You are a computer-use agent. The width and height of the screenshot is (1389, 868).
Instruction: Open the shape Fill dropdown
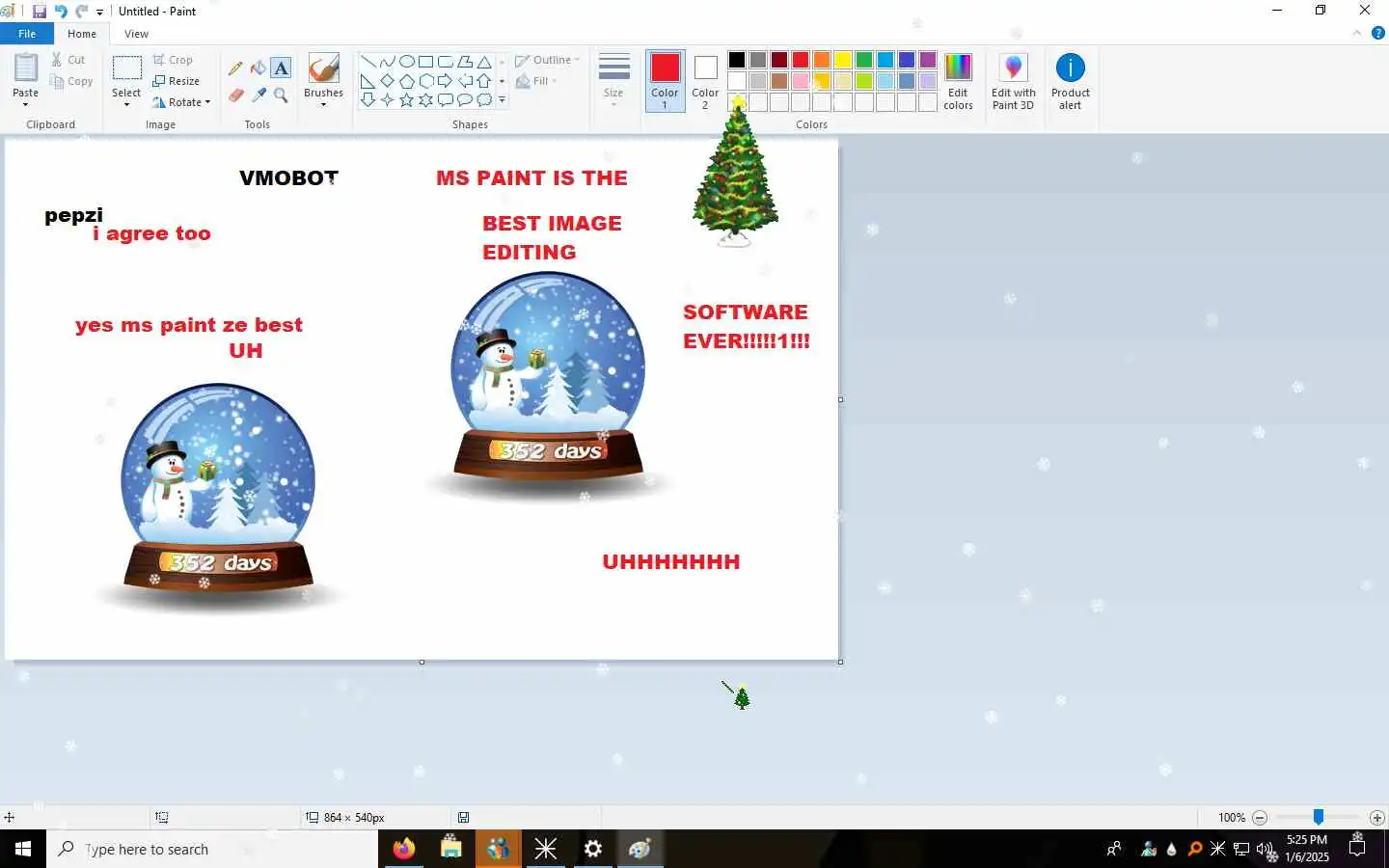coord(536,81)
